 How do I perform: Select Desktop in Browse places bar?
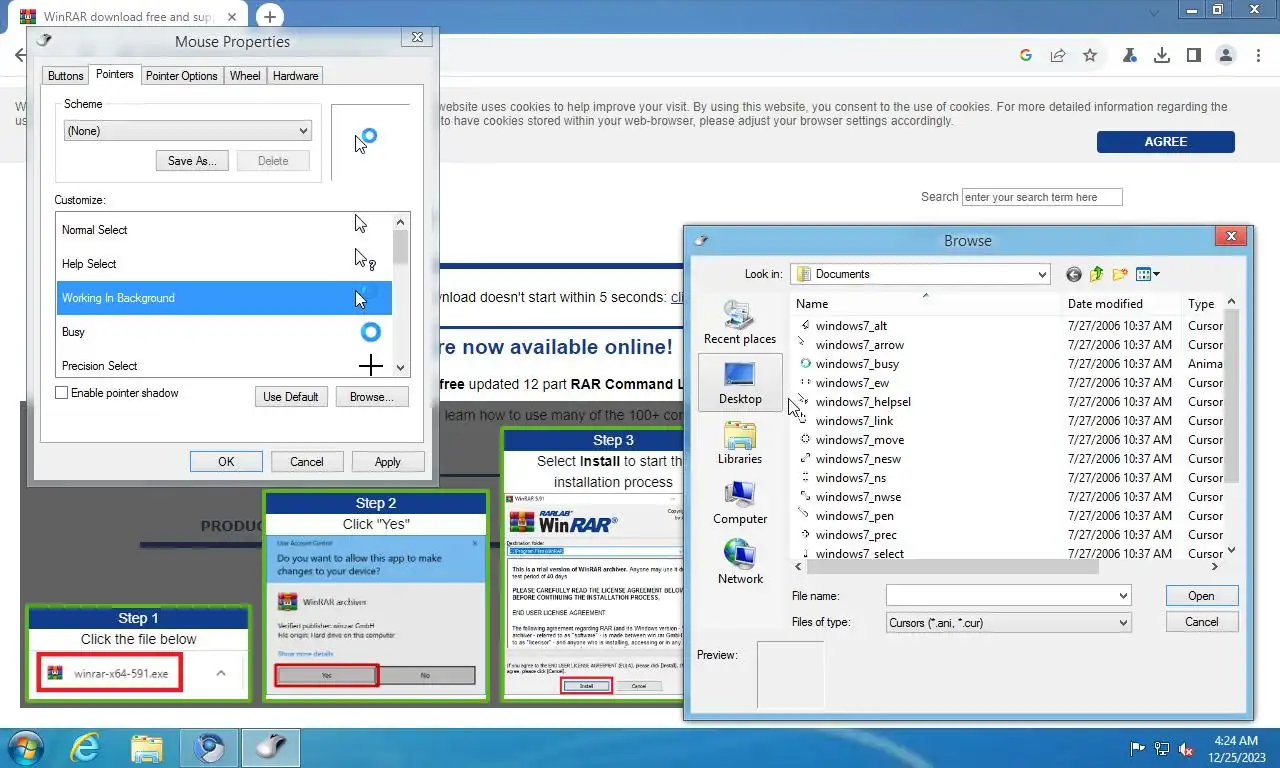click(x=740, y=383)
